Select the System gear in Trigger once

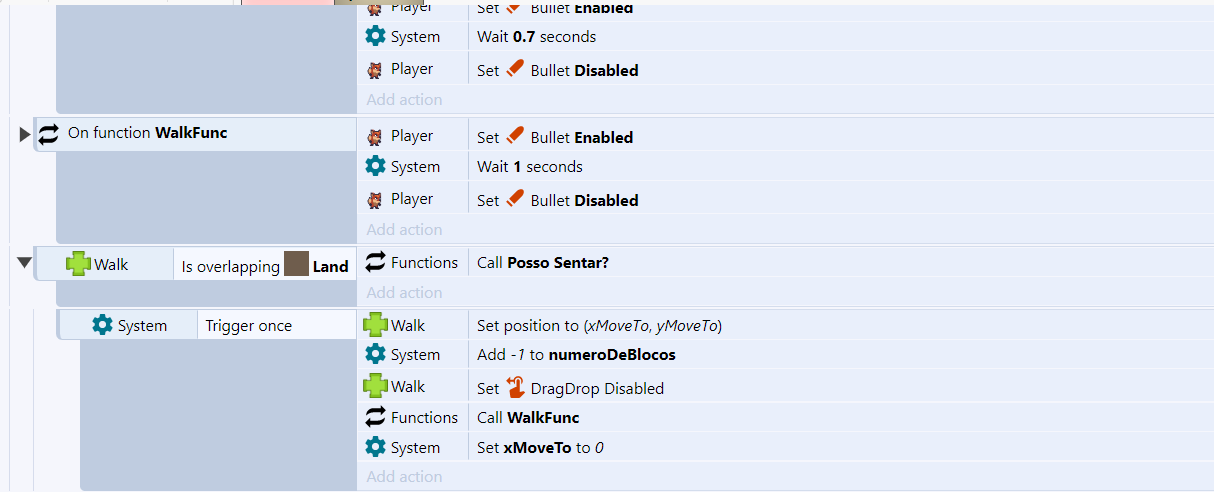click(x=102, y=325)
